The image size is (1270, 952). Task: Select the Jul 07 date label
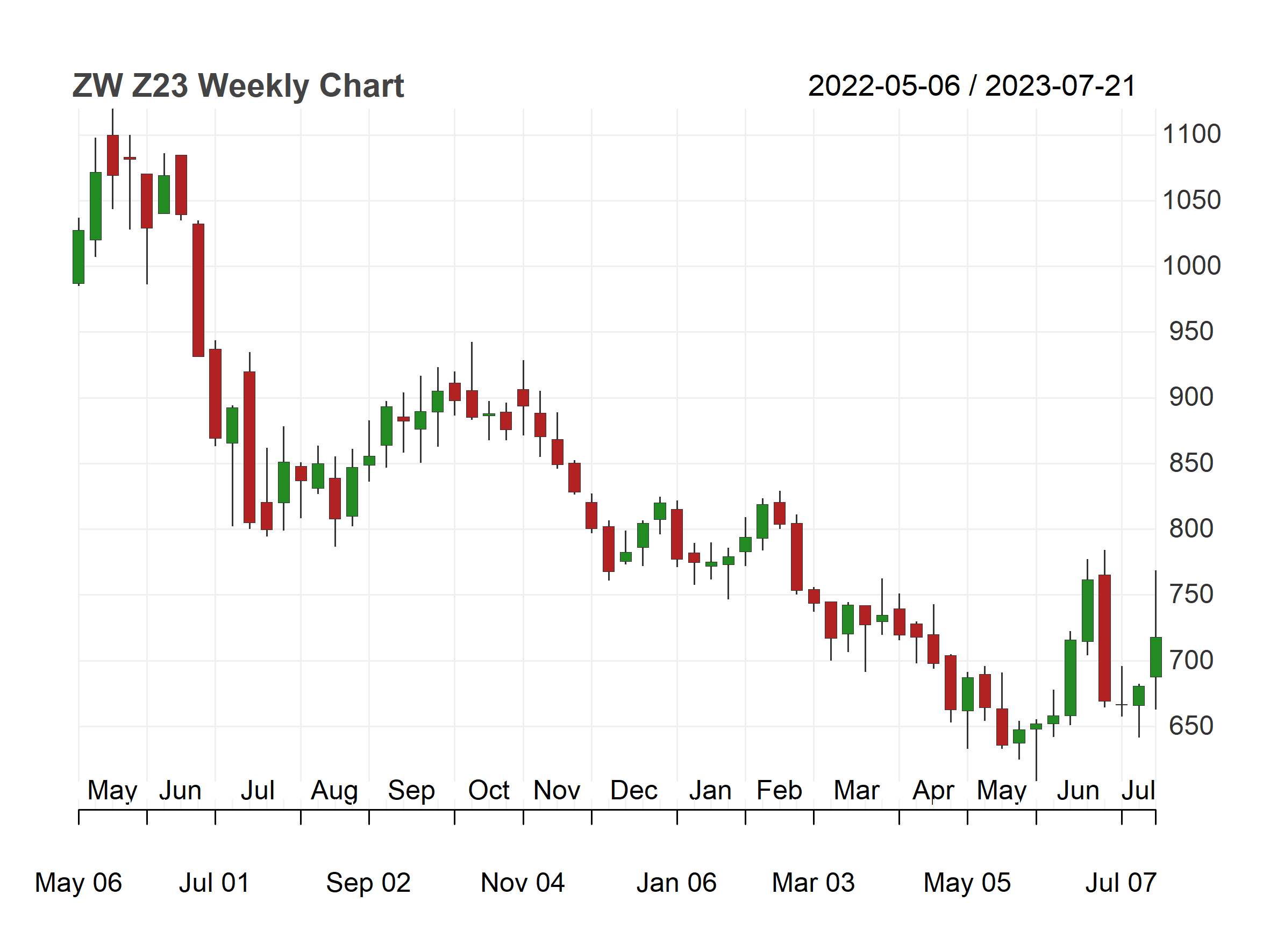[1121, 883]
